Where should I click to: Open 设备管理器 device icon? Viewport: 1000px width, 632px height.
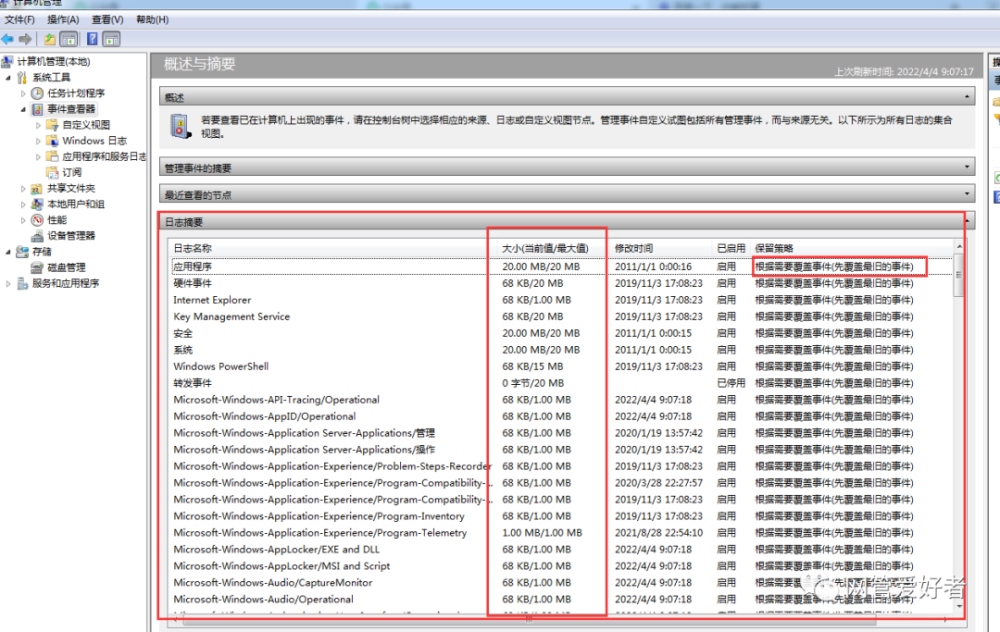38,236
